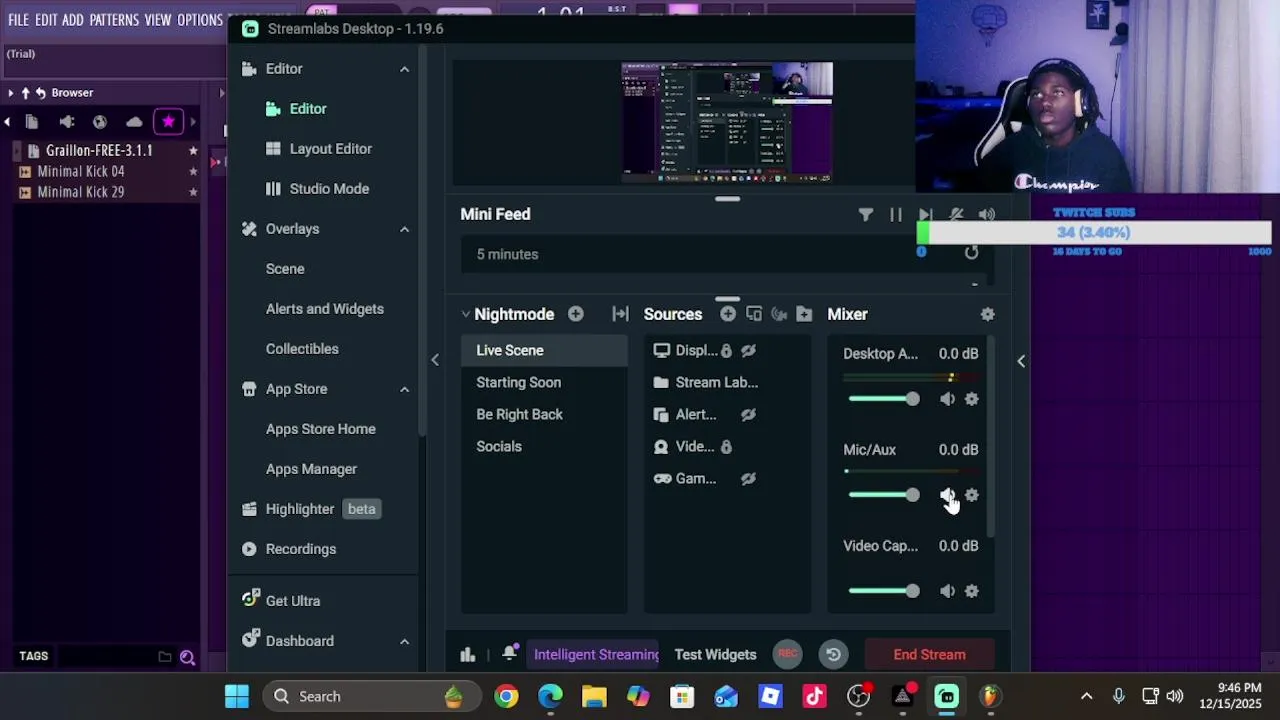This screenshot has width=1280, height=720.
Task: Click refresh icon in Mini Feed row
Action: pyautogui.click(x=971, y=253)
